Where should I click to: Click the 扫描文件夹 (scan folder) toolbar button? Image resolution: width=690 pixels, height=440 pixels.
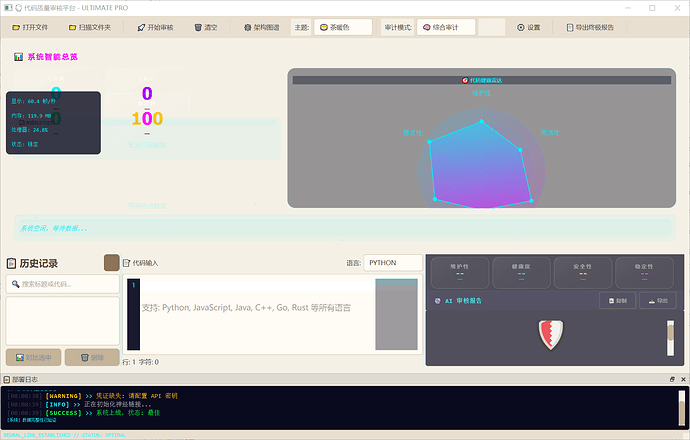click(89, 27)
